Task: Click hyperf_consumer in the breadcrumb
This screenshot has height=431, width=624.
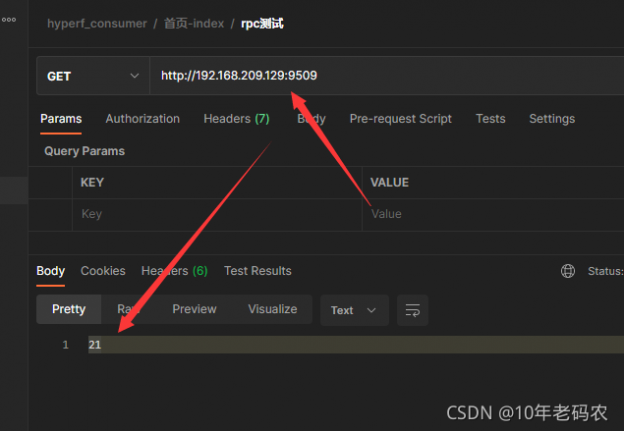Action: click(96, 23)
